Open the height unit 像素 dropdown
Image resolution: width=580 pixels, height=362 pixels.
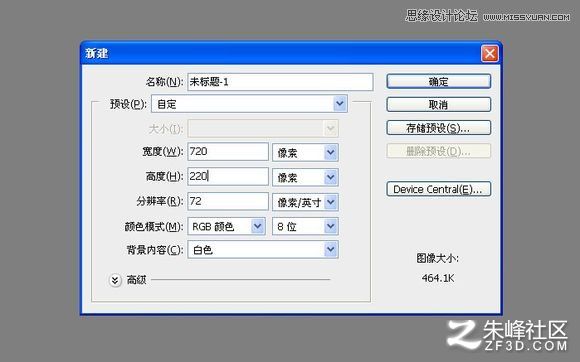pos(305,177)
